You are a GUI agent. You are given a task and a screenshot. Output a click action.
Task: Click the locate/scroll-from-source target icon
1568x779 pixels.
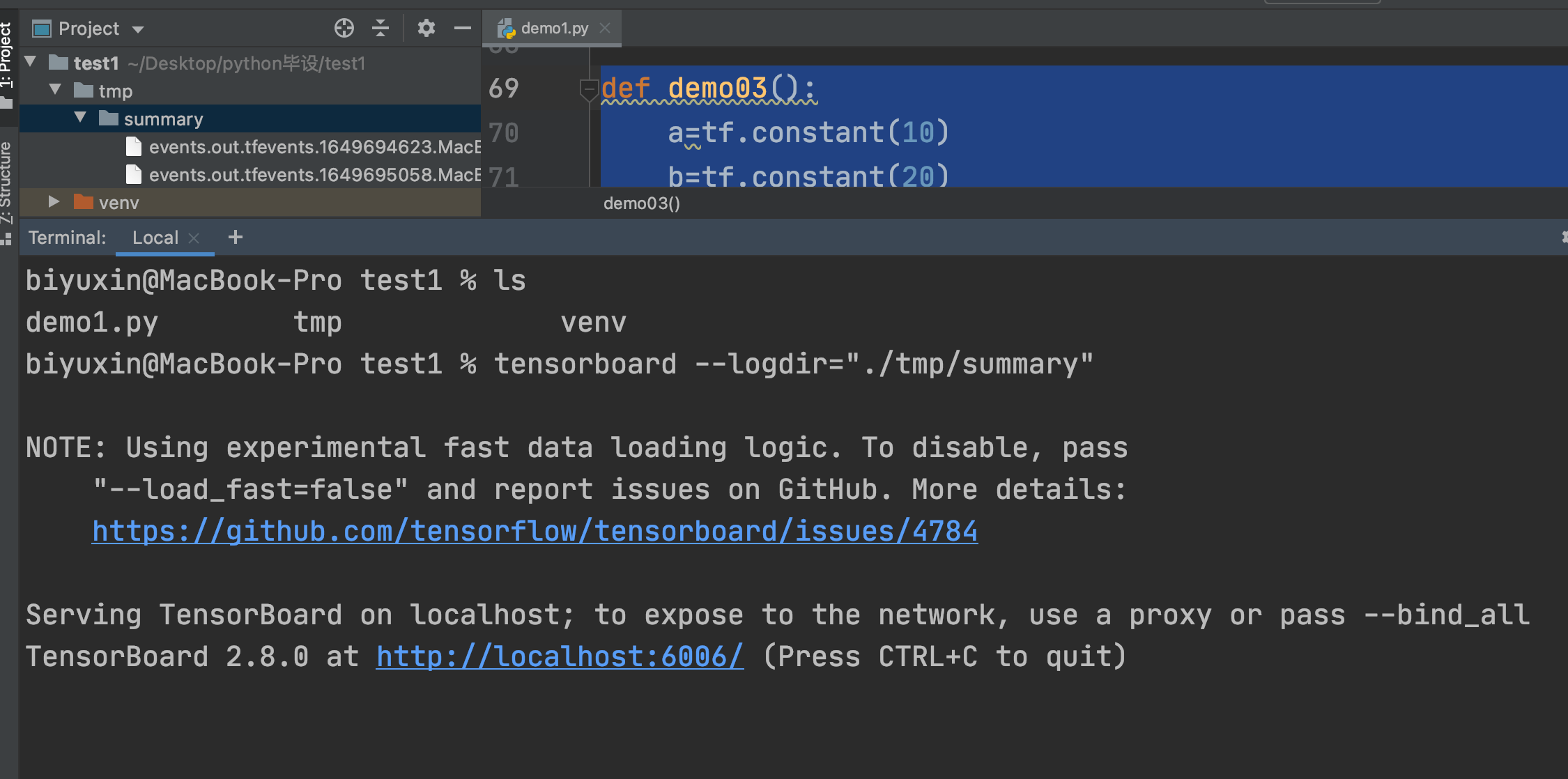coord(344,28)
